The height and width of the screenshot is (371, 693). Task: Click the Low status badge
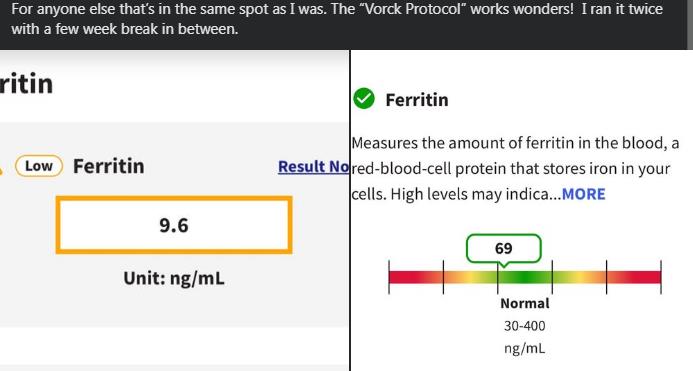pos(39,166)
